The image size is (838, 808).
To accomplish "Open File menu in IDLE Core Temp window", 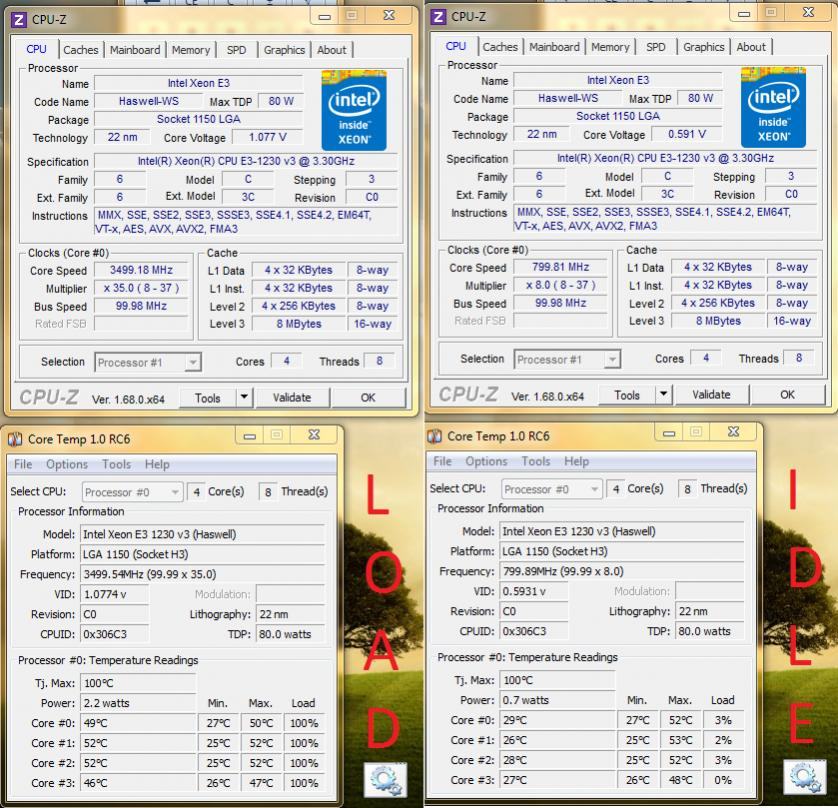I will (443, 461).
